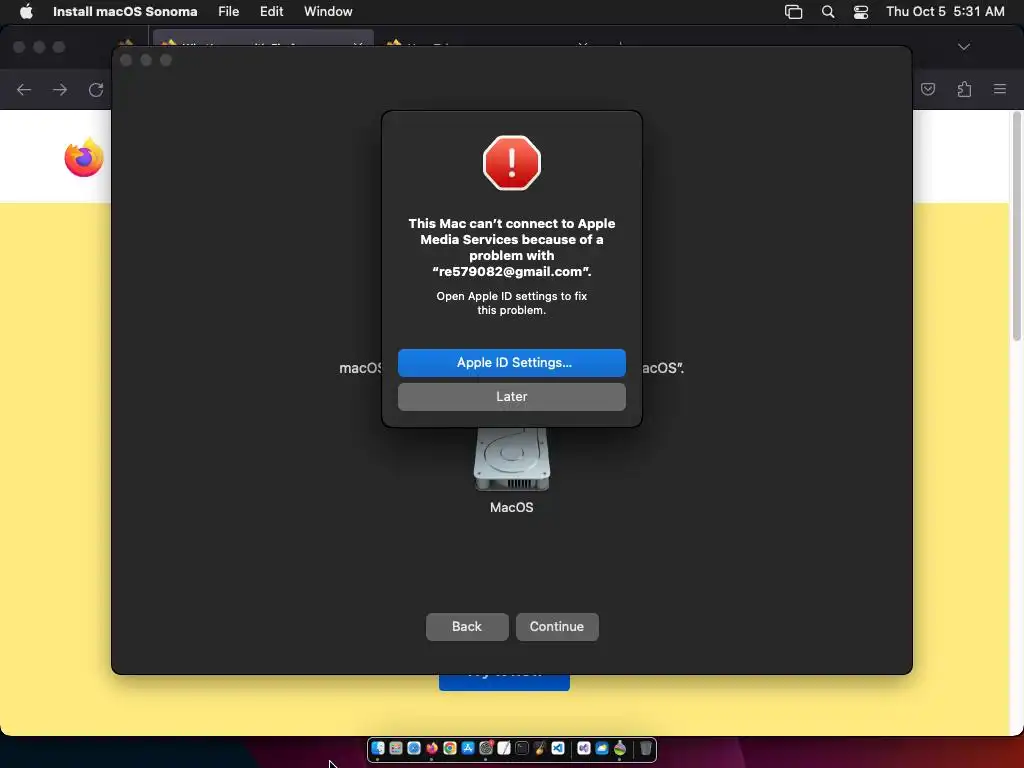The height and width of the screenshot is (768, 1024).
Task: Open Control Center in menu bar
Action: [861, 12]
